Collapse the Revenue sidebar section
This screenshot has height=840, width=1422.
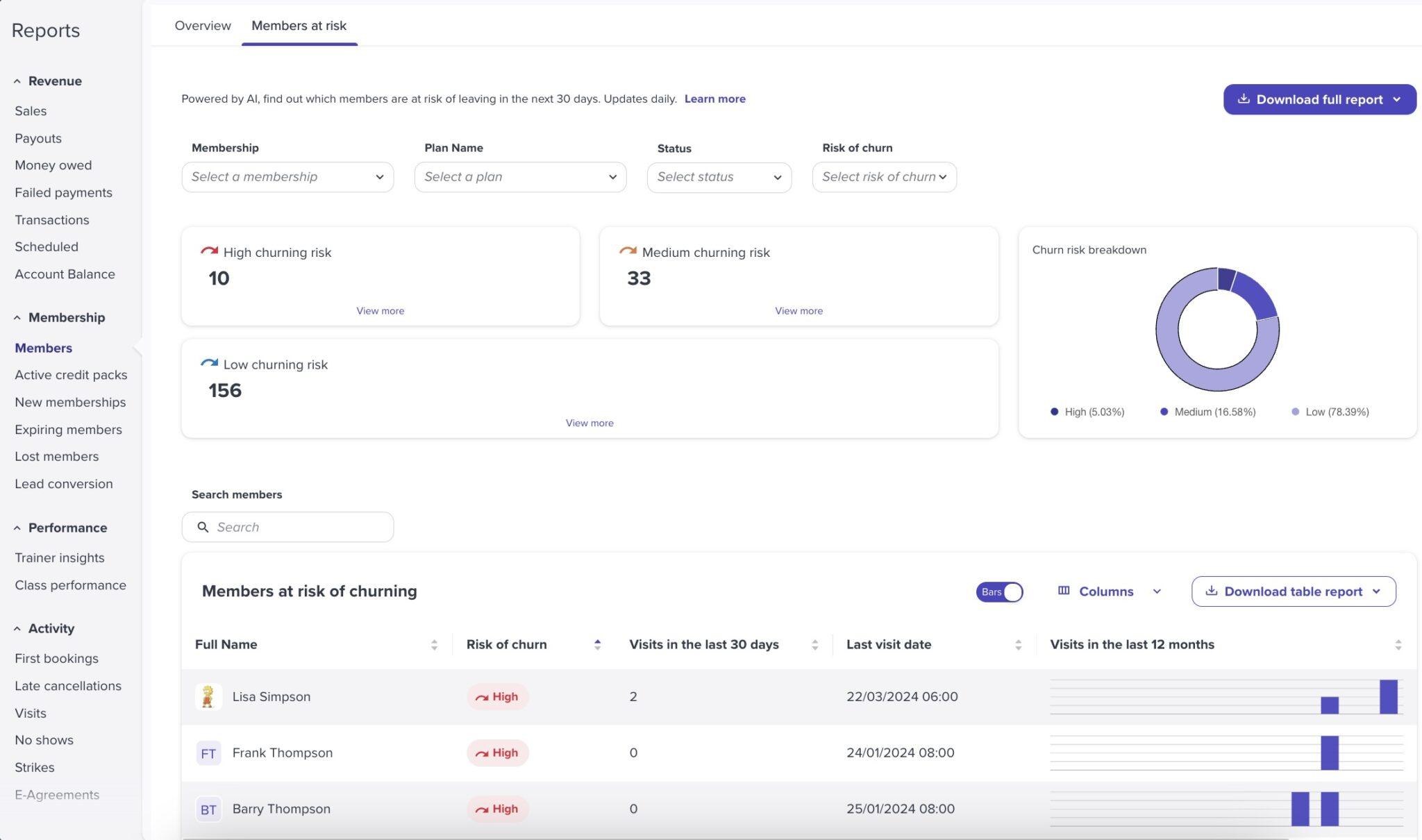tap(17, 81)
